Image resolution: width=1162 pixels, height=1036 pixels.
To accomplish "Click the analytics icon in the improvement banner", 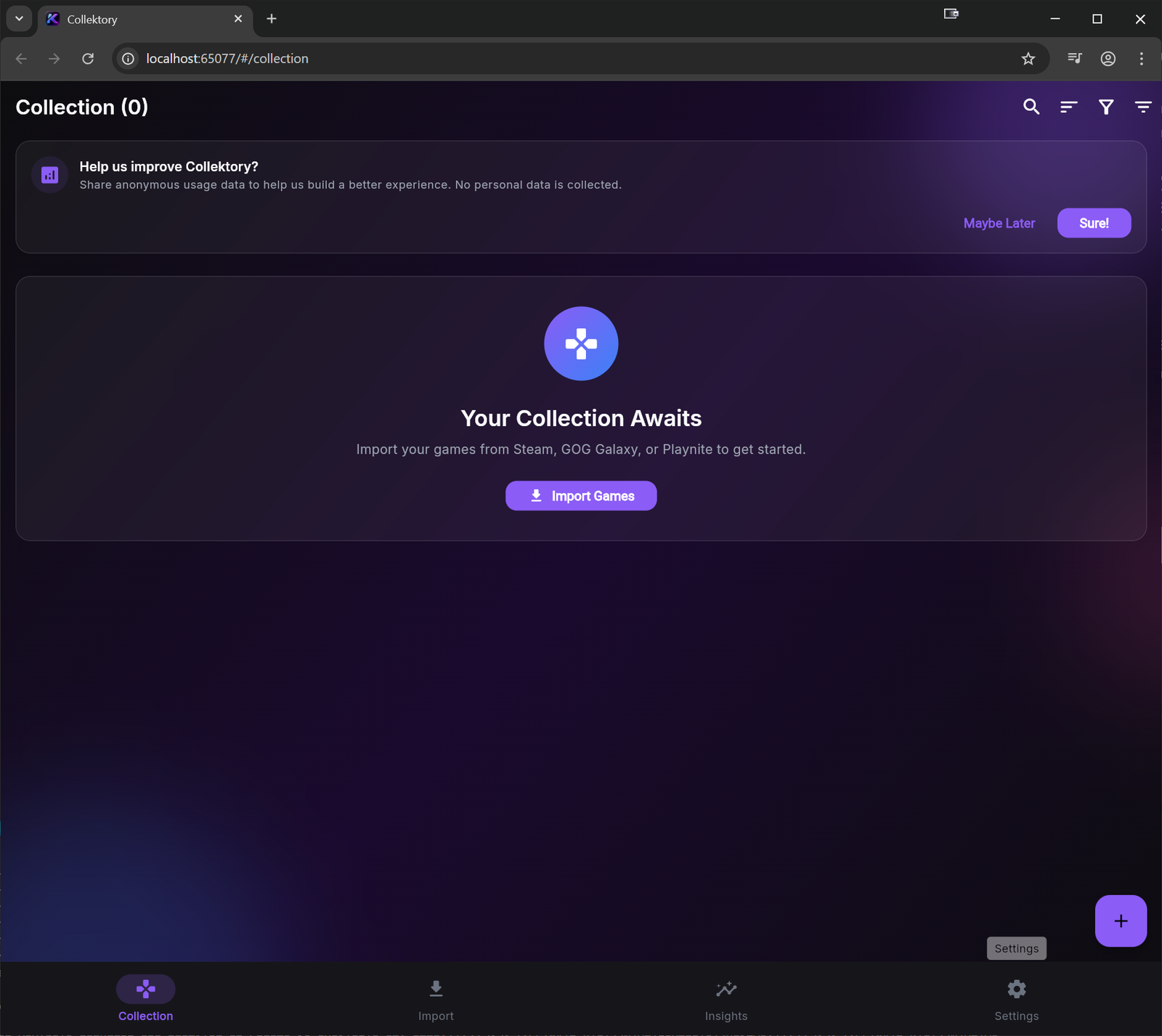I will point(49,174).
